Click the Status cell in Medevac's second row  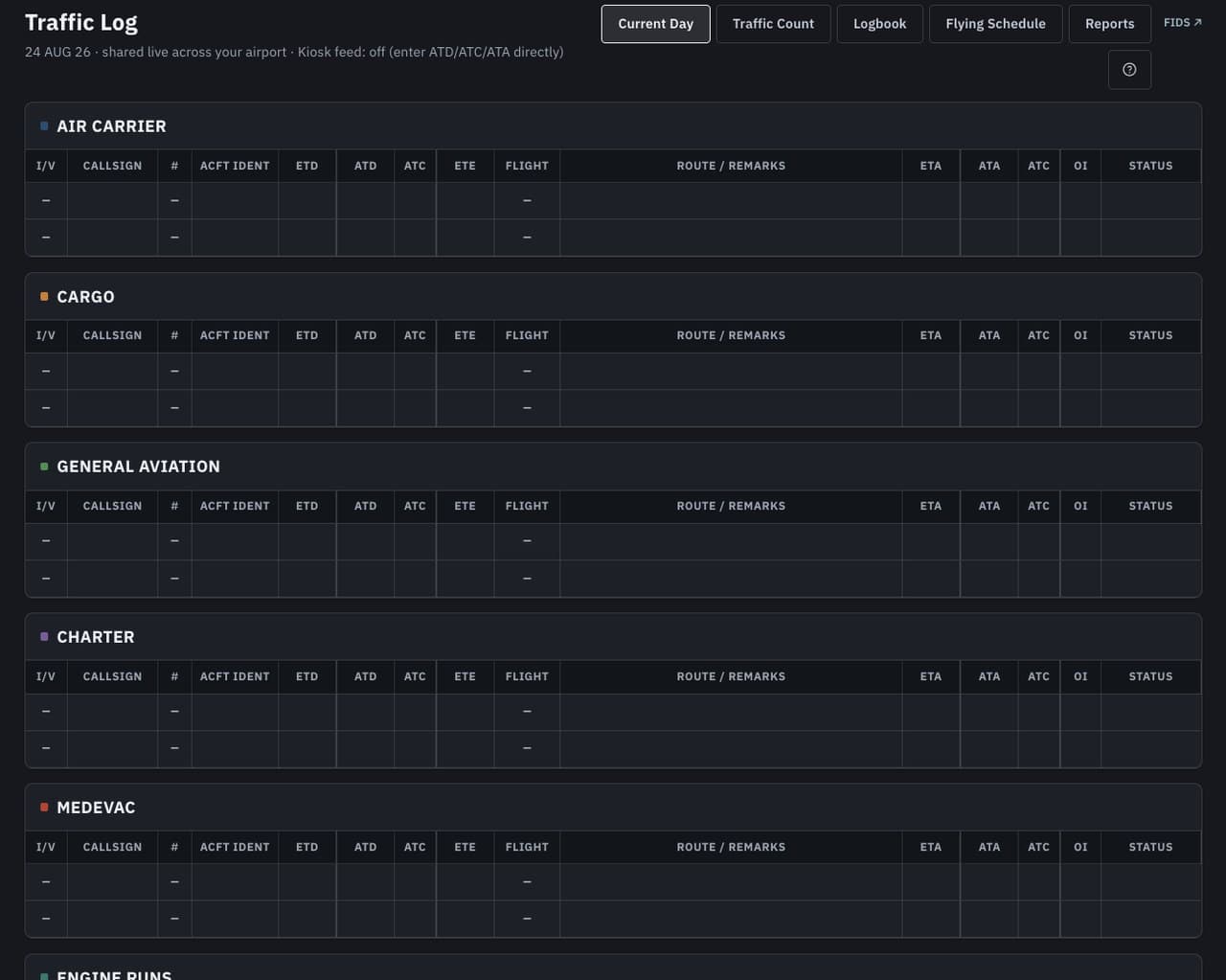[1150, 920]
